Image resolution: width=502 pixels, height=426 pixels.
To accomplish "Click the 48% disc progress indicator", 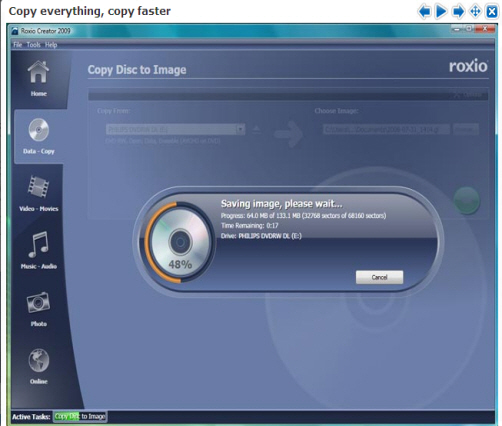I will tap(180, 242).
